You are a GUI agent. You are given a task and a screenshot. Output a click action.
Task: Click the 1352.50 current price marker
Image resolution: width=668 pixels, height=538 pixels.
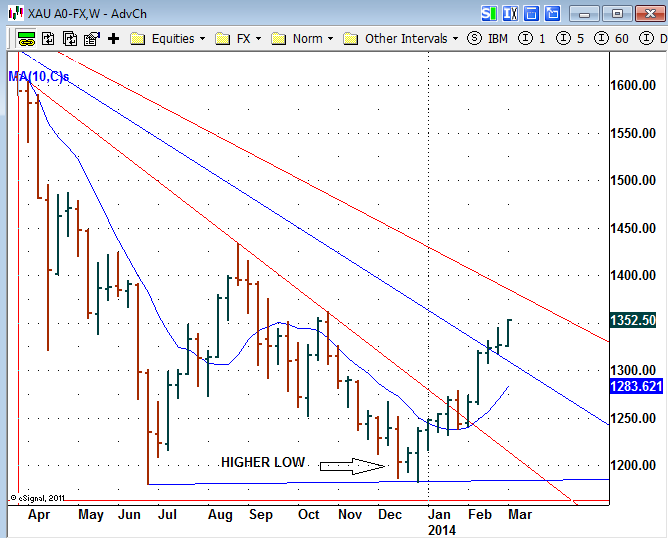[633, 320]
